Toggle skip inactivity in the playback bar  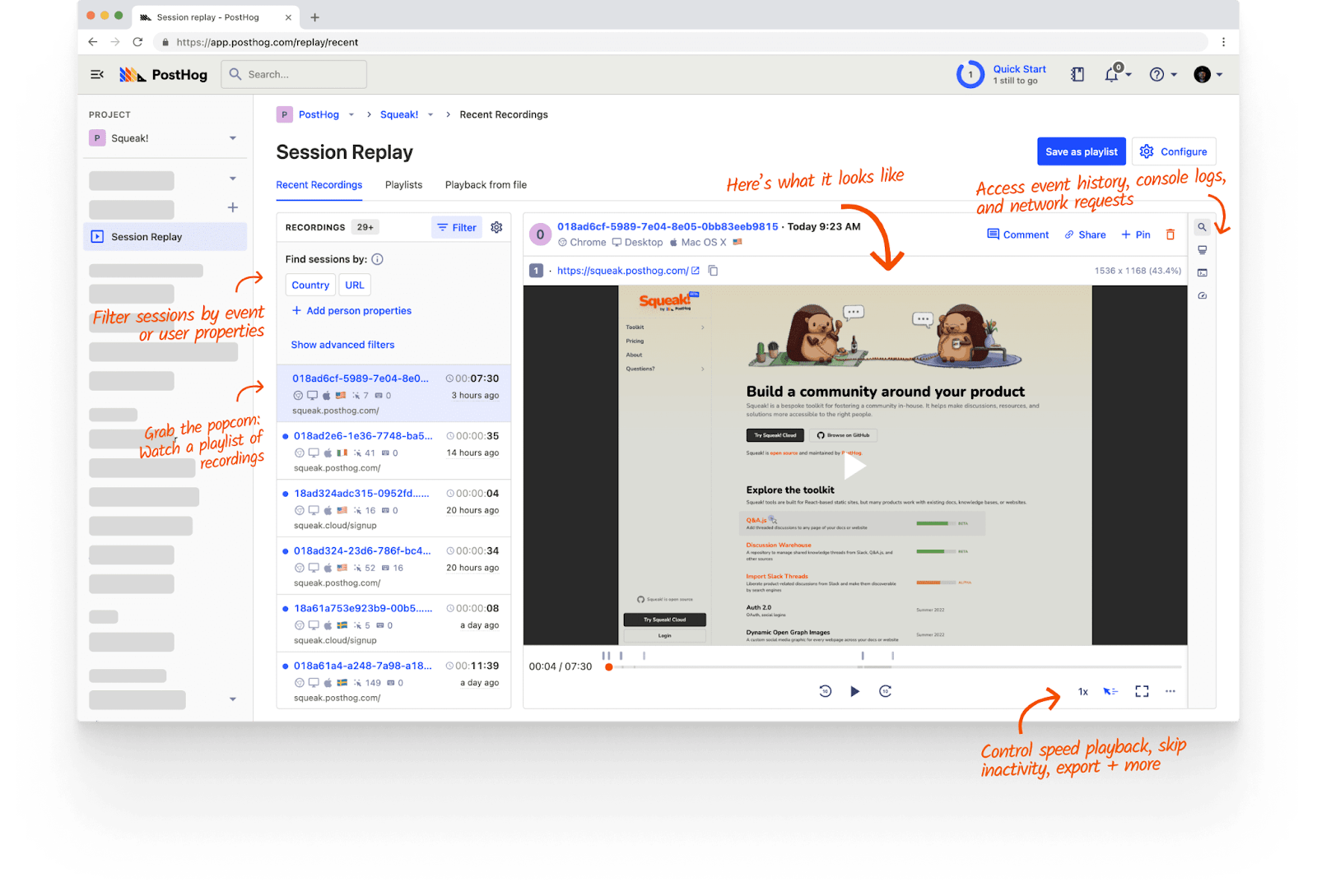(x=1110, y=691)
